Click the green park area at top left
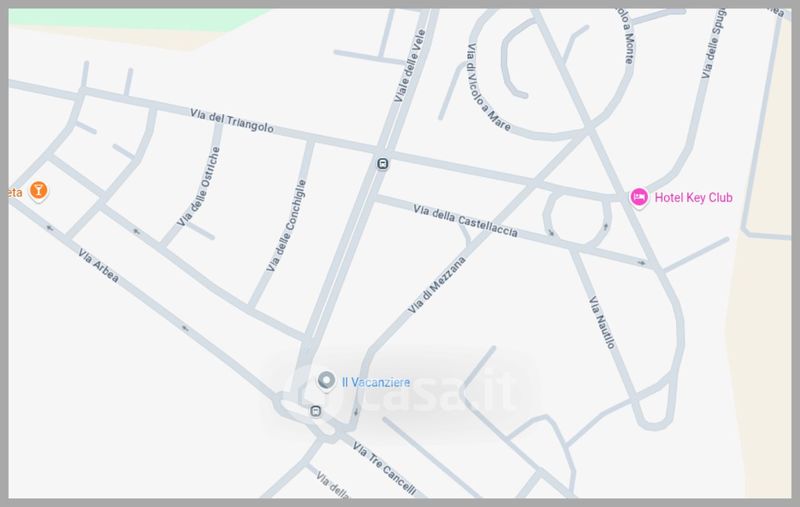The image size is (800, 507). pyautogui.click(x=138, y=19)
